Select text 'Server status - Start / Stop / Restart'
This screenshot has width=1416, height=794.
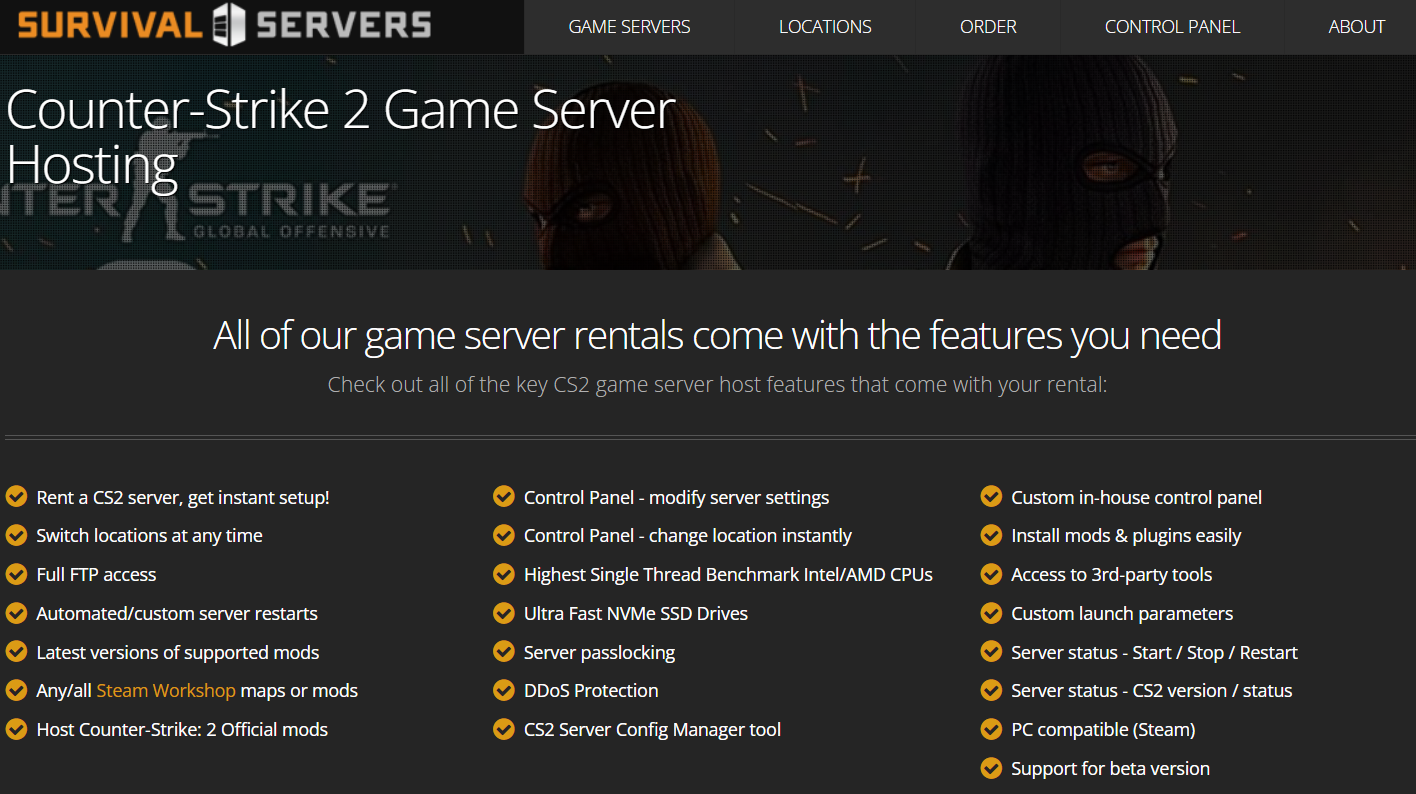(x=1154, y=653)
